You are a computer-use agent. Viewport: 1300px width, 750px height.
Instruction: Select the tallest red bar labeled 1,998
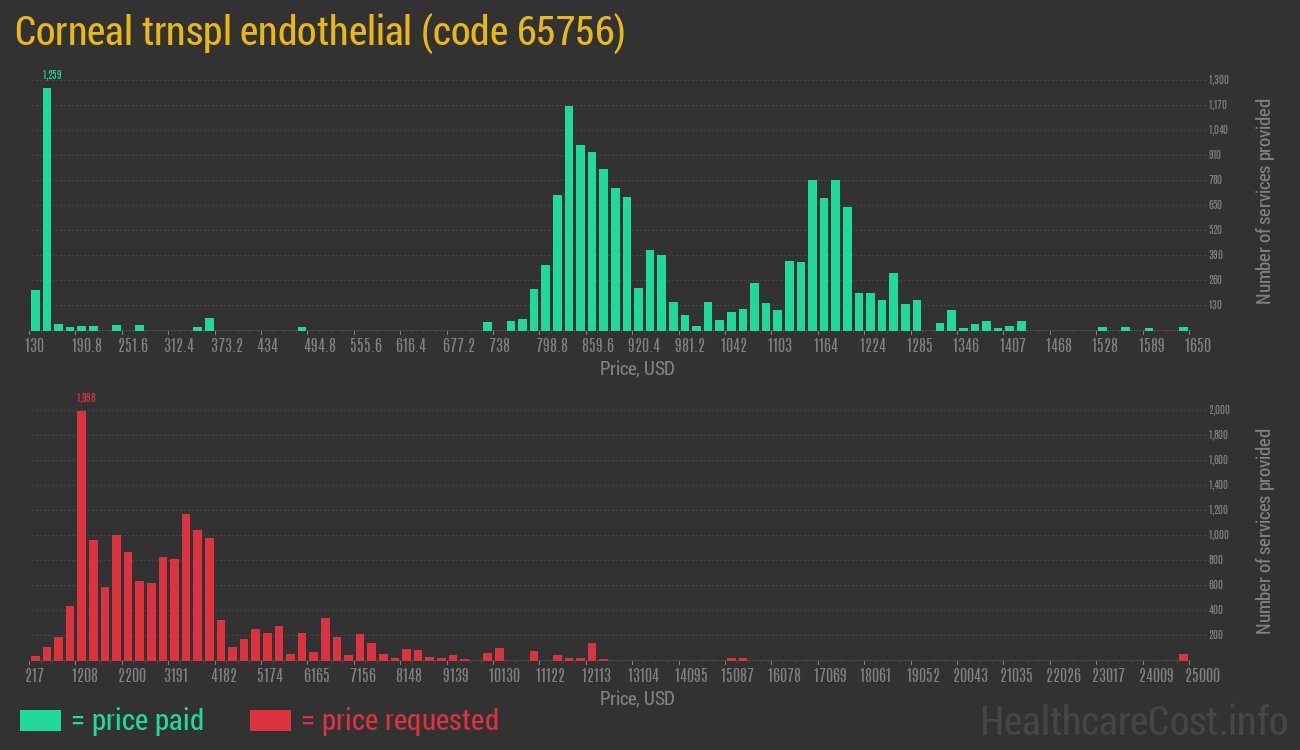[82, 535]
